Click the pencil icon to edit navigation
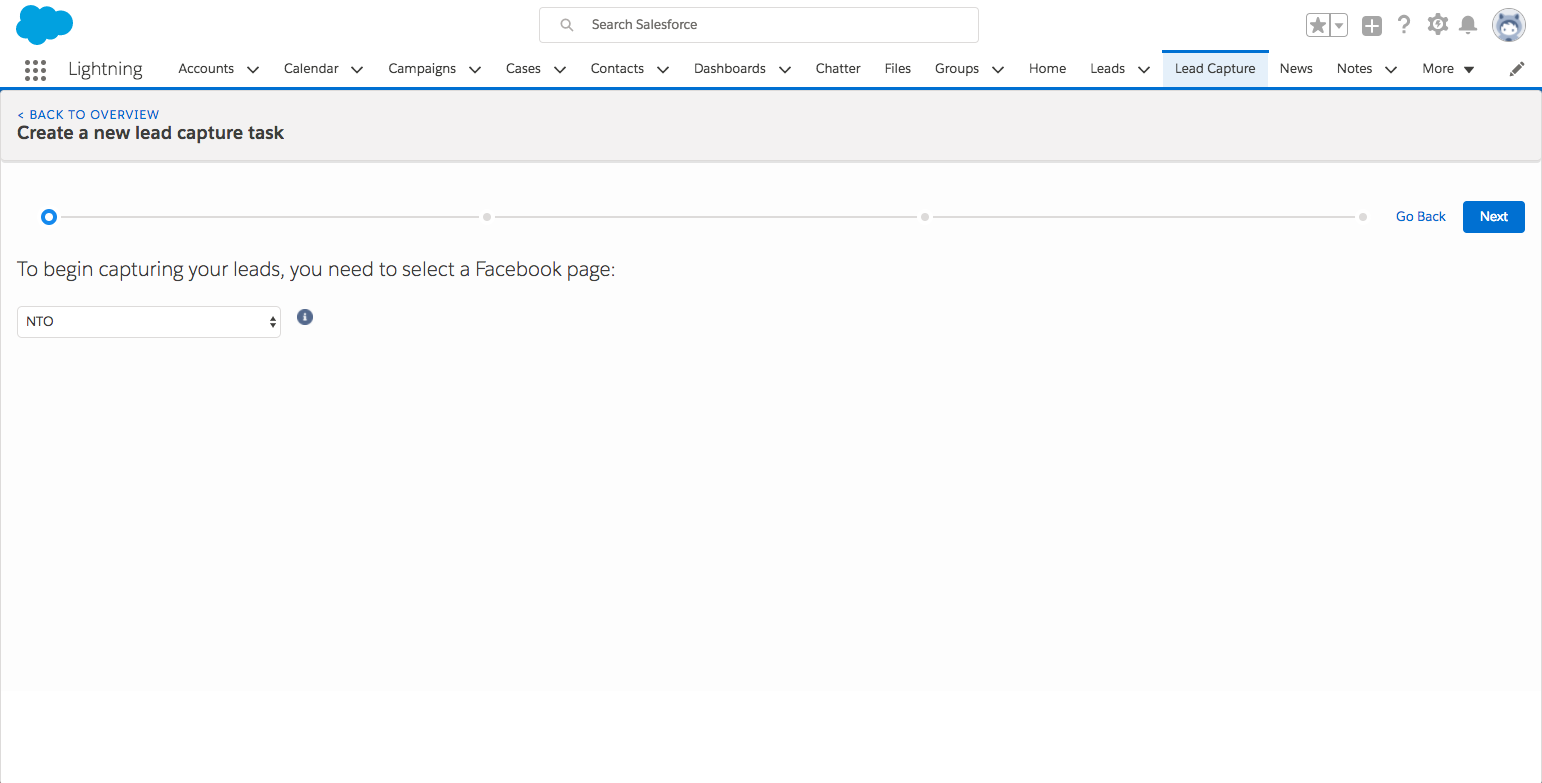 (1517, 69)
